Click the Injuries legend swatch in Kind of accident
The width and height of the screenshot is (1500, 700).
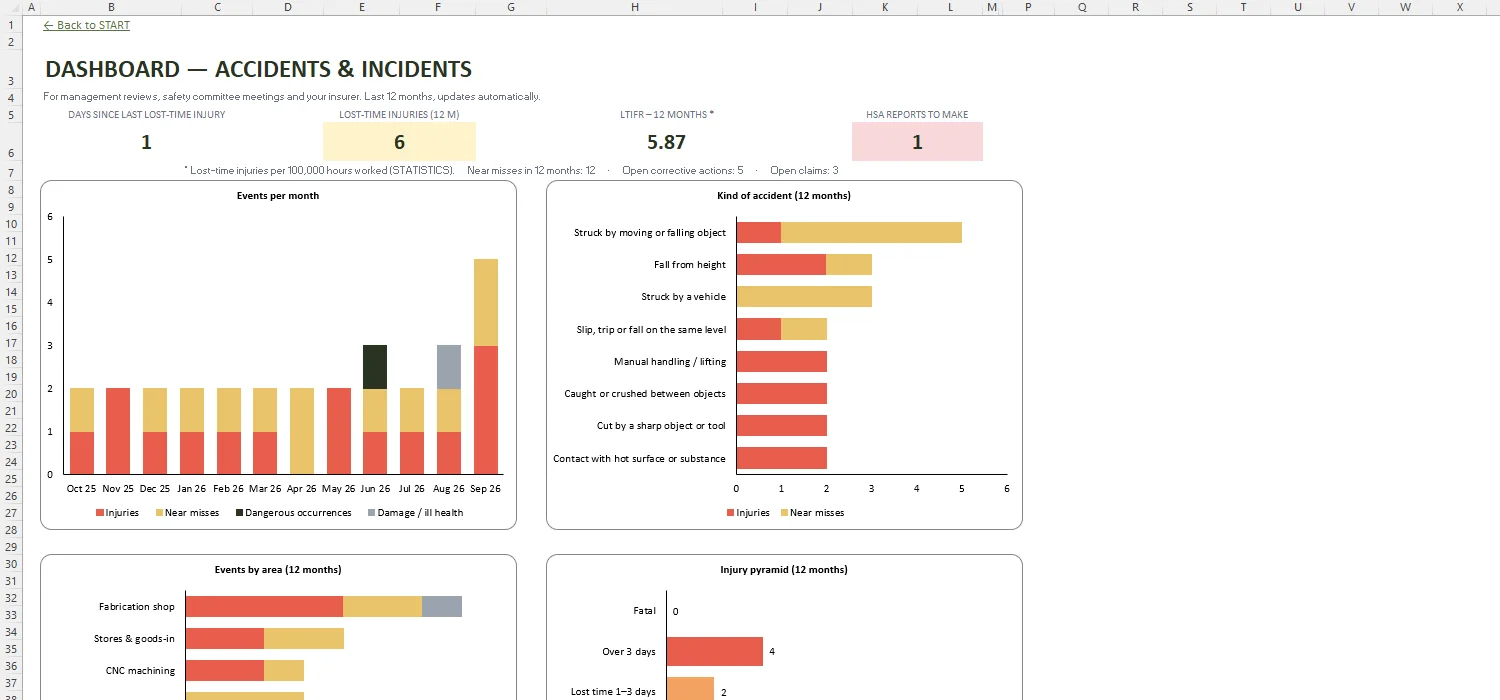731,513
